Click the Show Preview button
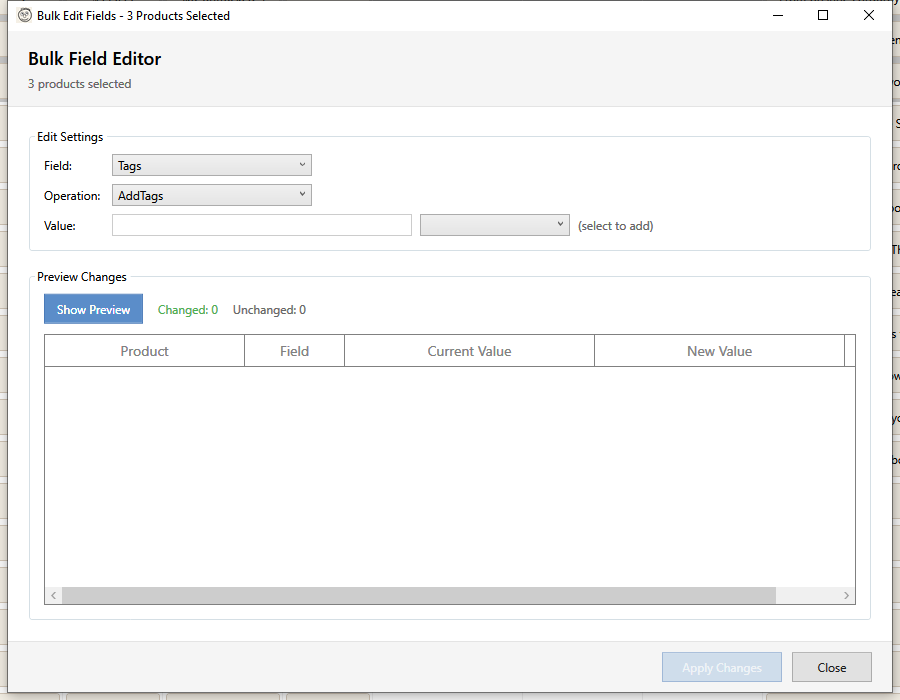 click(93, 309)
